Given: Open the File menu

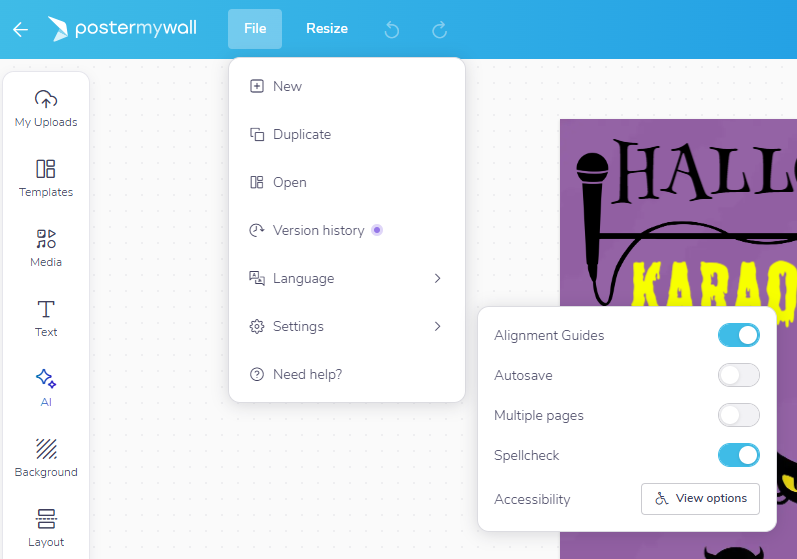Looking at the screenshot, I should (x=255, y=29).
